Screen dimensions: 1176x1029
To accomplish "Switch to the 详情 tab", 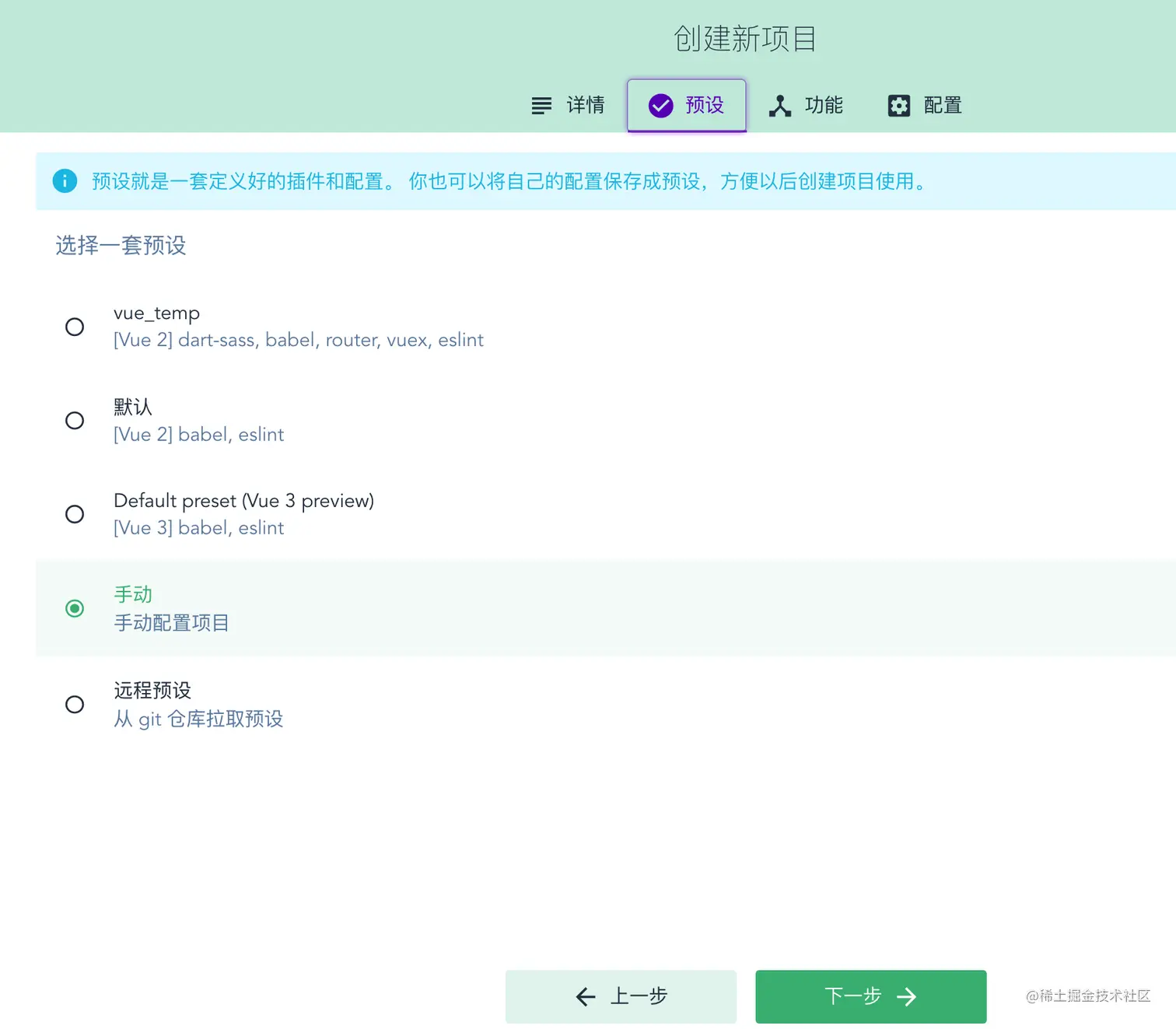I will 568,106.
